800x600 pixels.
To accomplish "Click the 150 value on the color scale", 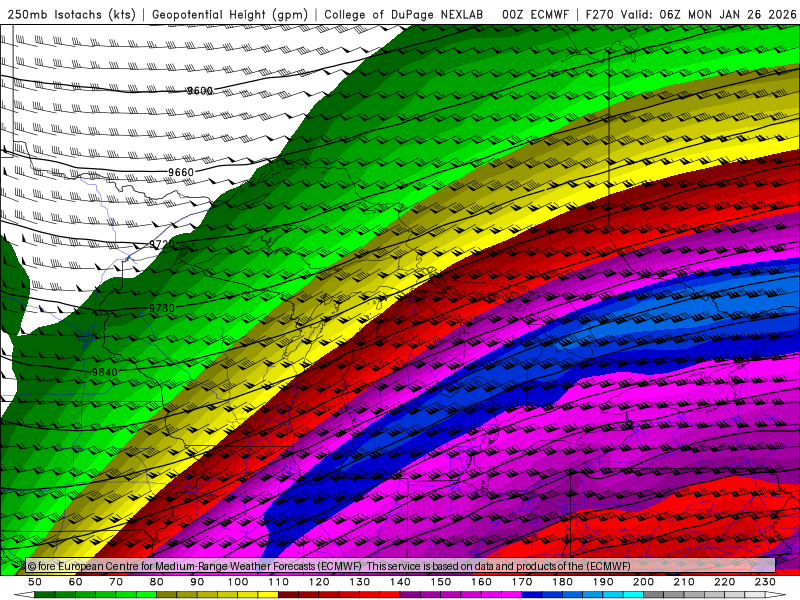I will 441,582.
